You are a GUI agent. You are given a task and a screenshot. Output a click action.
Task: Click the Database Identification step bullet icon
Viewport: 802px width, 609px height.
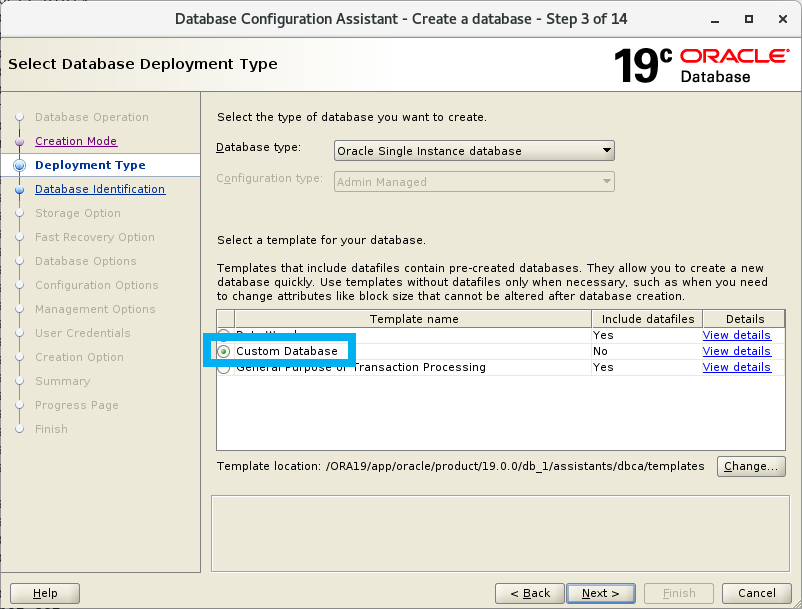19,190
